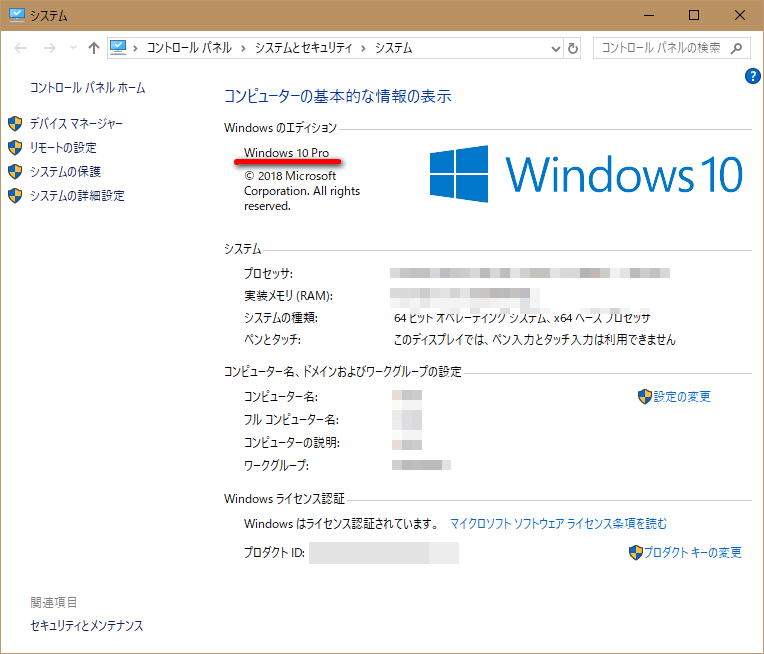This screenshot has height=654, width=764.
Task: Open セキュリティとメンテナンス related link
Action: (87, 626)
